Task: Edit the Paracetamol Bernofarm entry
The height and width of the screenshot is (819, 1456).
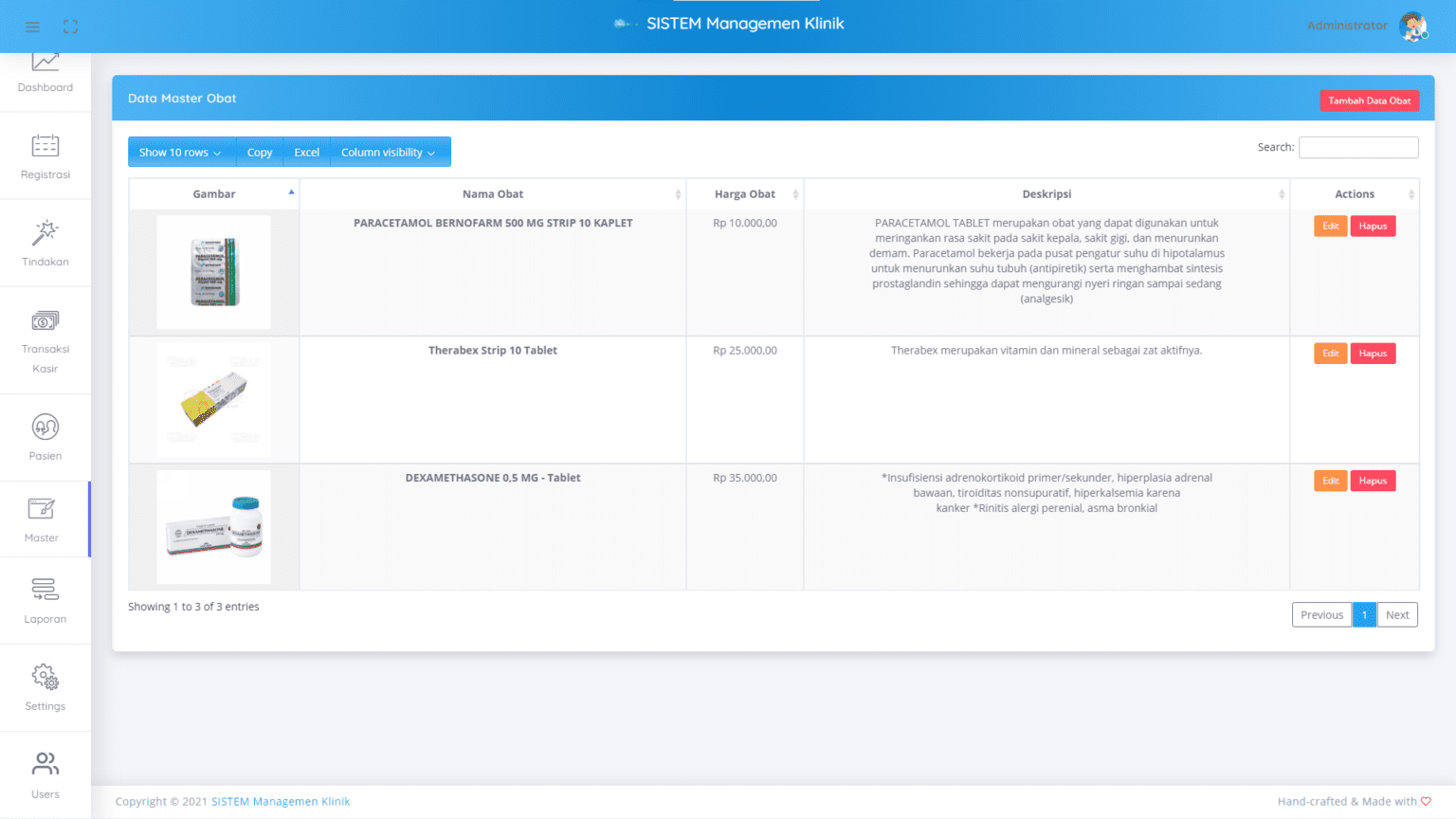Action: 1330,227
